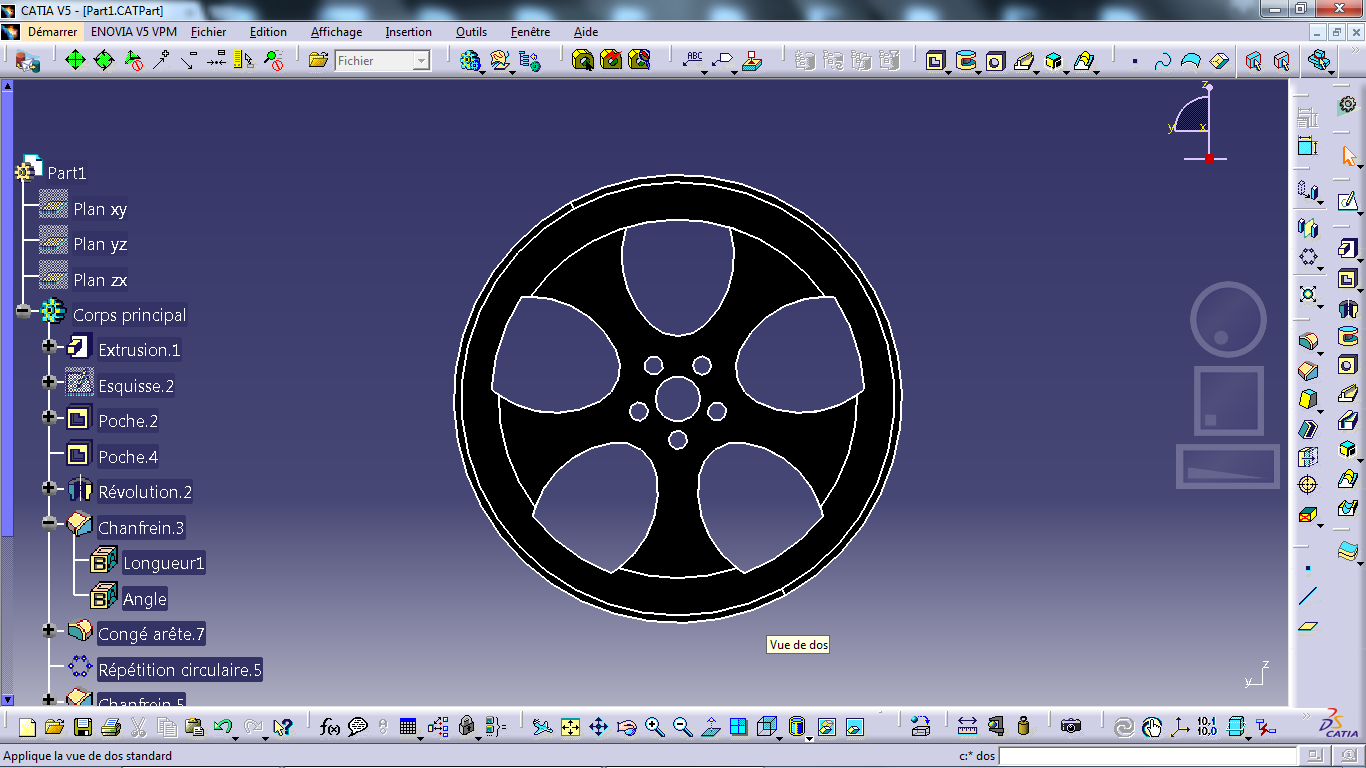1366x768 pixels.
Task: Activate the Fly mode airplane icon
Action: [542, 727]
